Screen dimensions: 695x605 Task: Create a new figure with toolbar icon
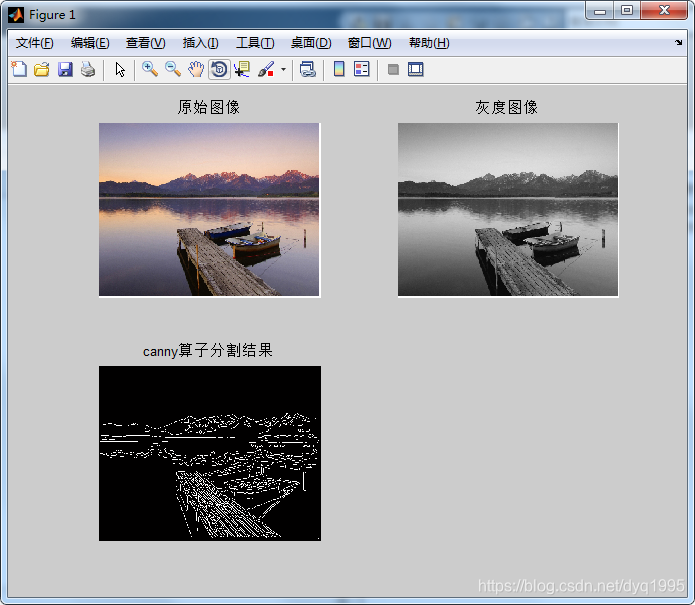tap(19, 70)
